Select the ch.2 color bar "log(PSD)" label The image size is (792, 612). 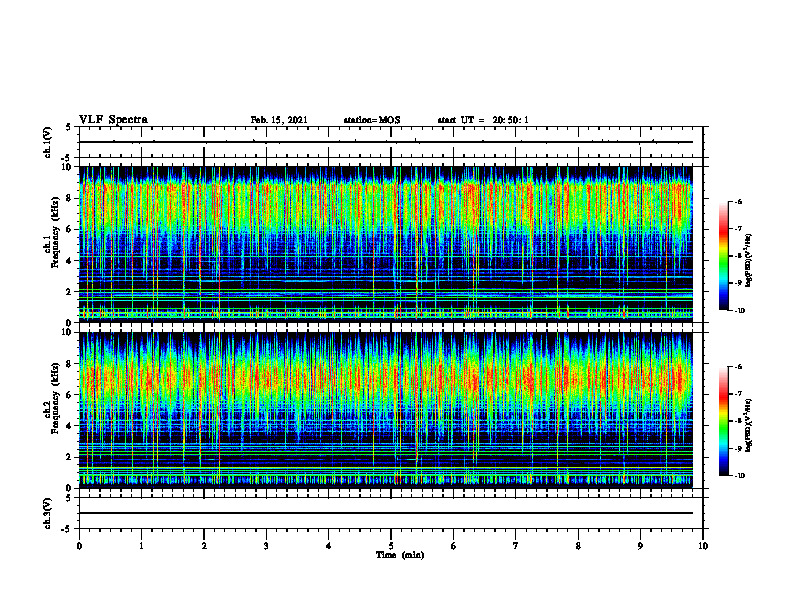750,425
